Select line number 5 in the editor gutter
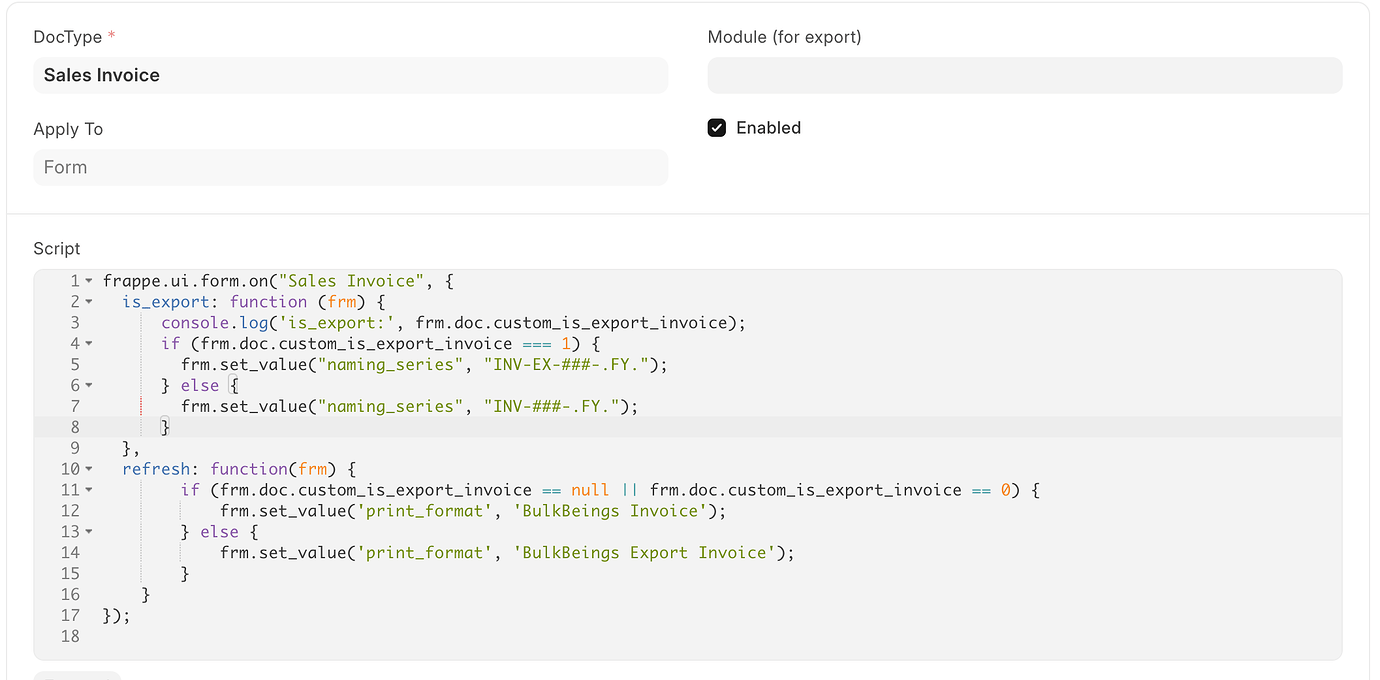This screenshot has height=680, width=1380. coord(75,364)
